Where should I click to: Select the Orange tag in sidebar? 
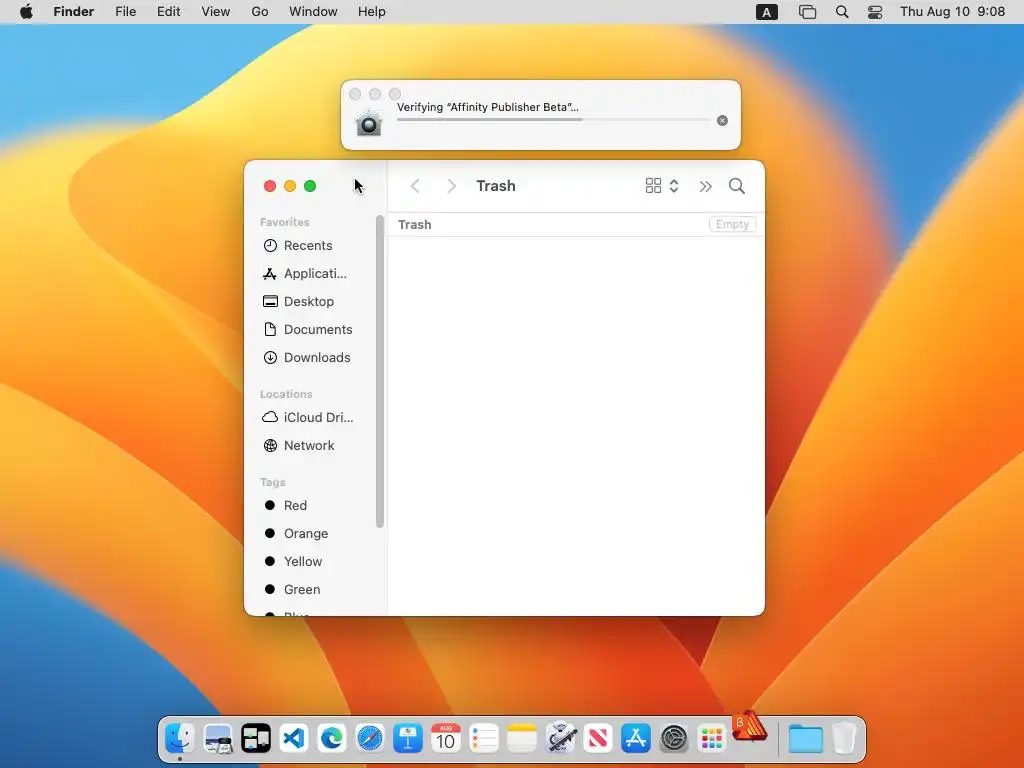[x=308, y=534]
